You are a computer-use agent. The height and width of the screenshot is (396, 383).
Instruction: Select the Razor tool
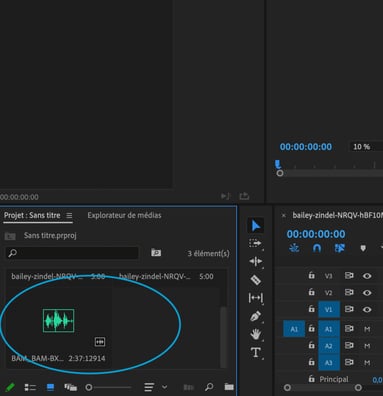pos(255,280)
